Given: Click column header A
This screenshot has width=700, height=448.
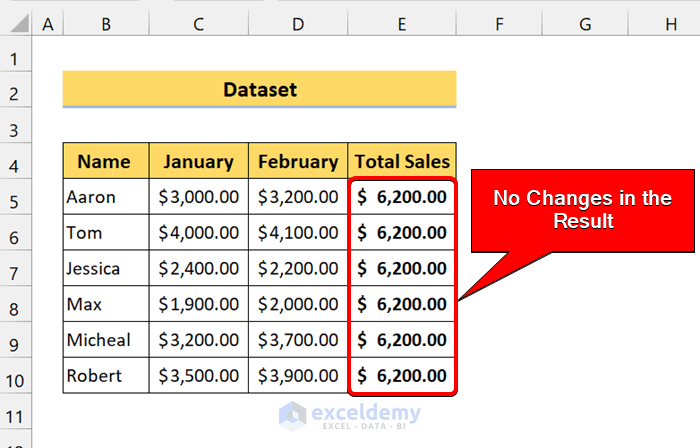Looking at the screenshot, I should coord(47,22).
